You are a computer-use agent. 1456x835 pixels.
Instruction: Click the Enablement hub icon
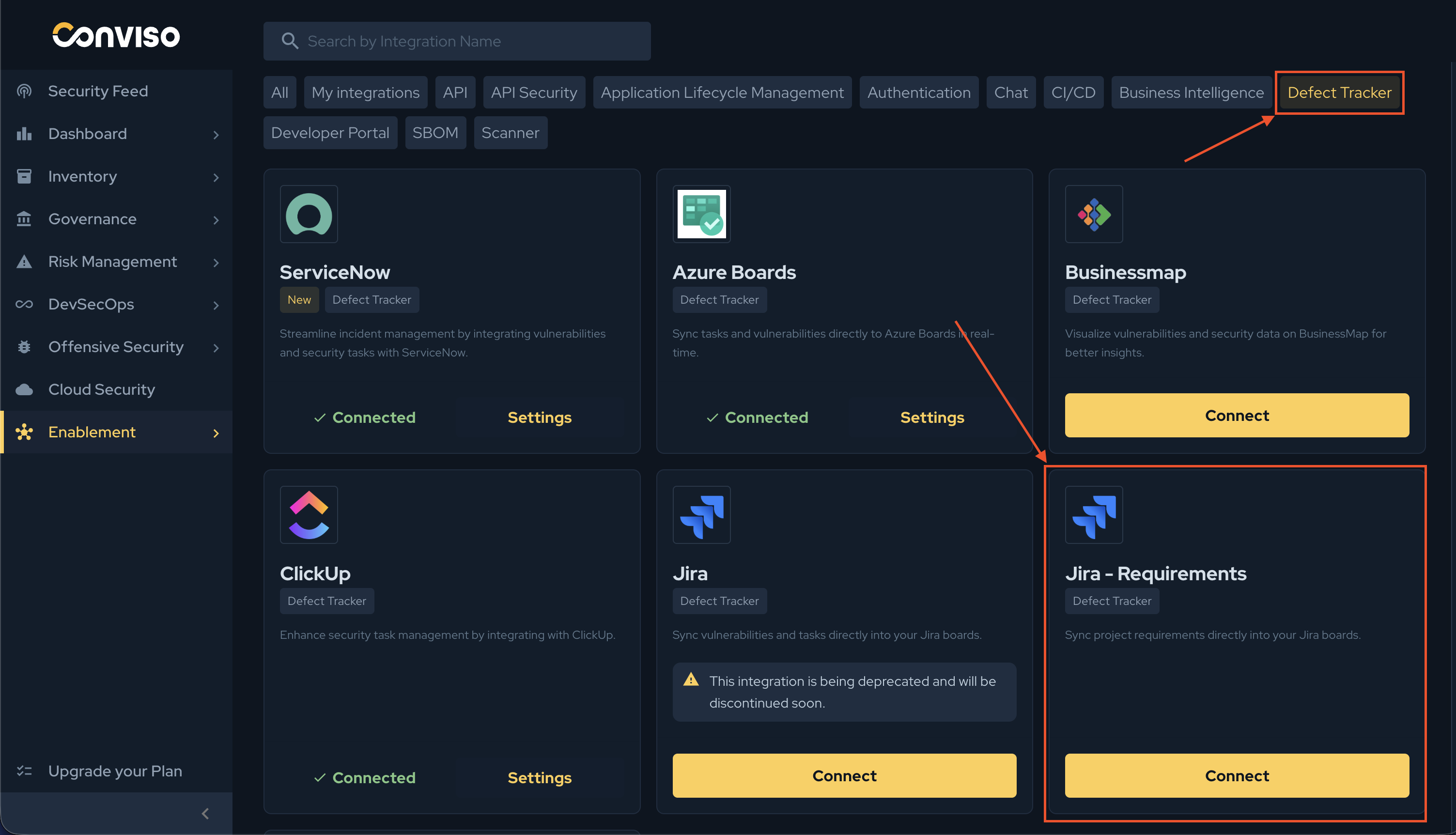click(24, 432)
